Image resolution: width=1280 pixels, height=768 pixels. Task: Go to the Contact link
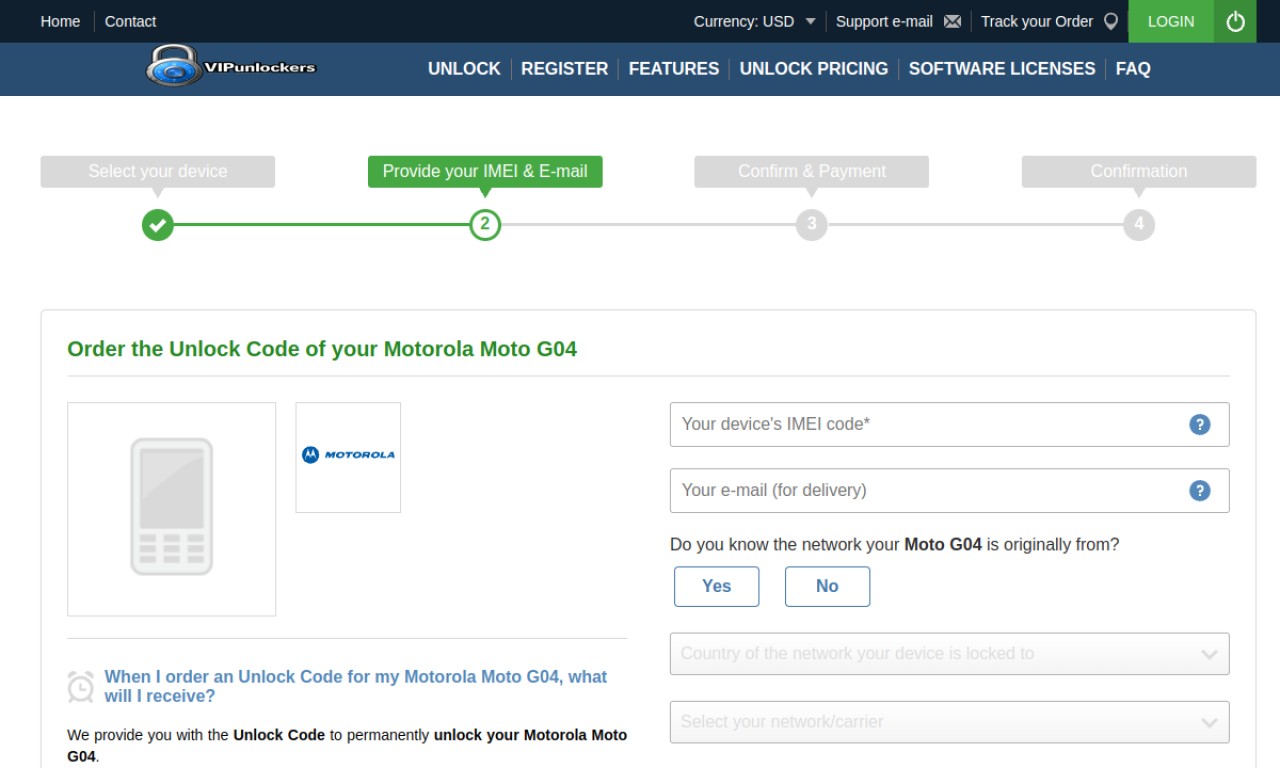[130, 21]
